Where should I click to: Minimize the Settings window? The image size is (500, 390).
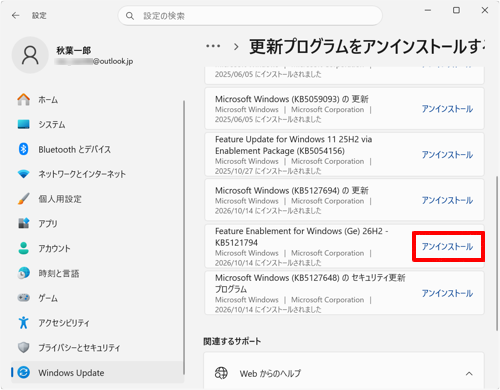(428, 10)
